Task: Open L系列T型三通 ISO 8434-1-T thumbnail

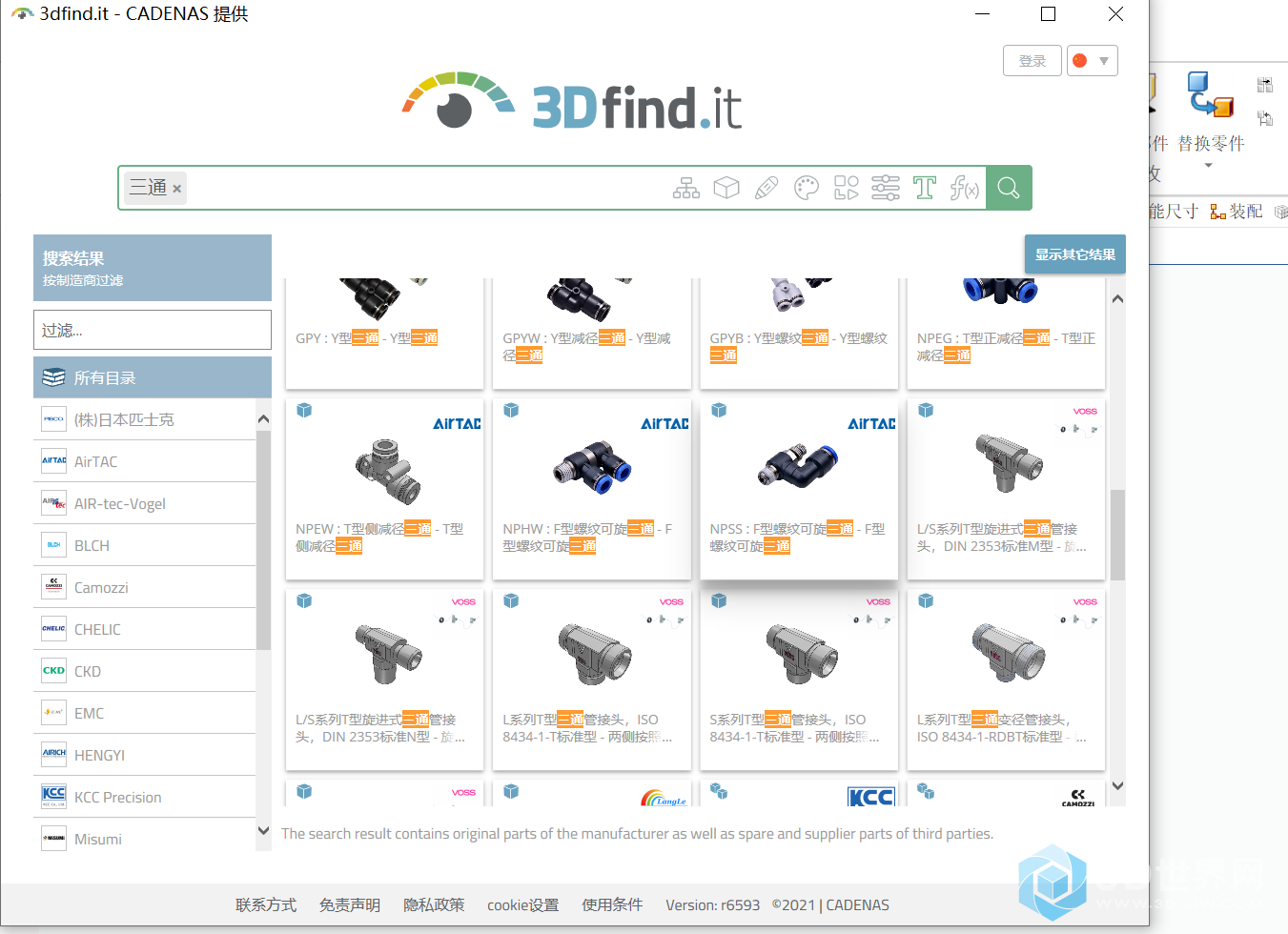Action: (x=595, y=654)
